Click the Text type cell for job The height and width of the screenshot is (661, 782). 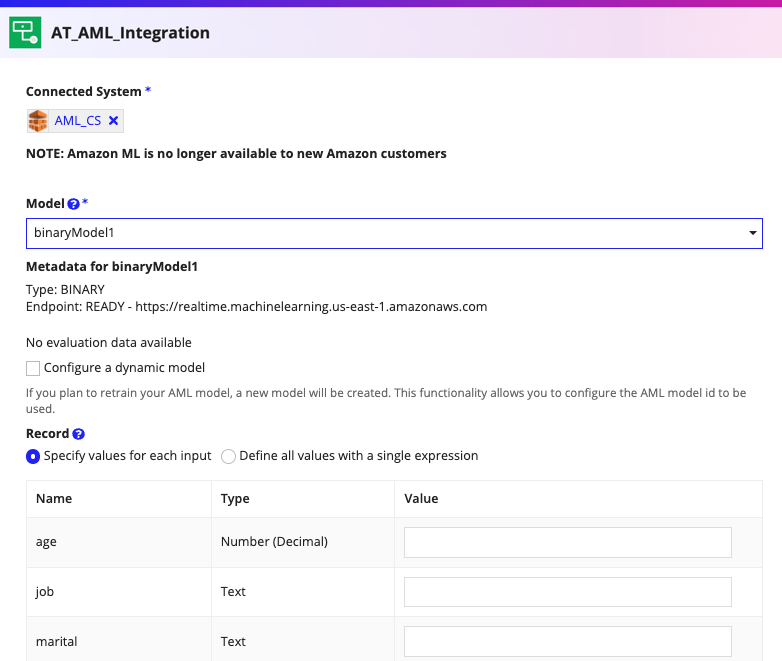click(x=303, y=592)
